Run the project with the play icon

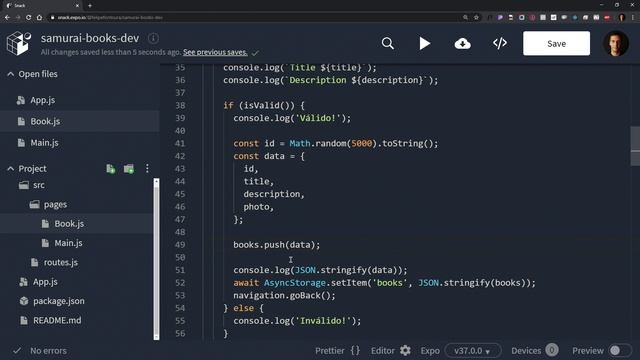point(424,43)
